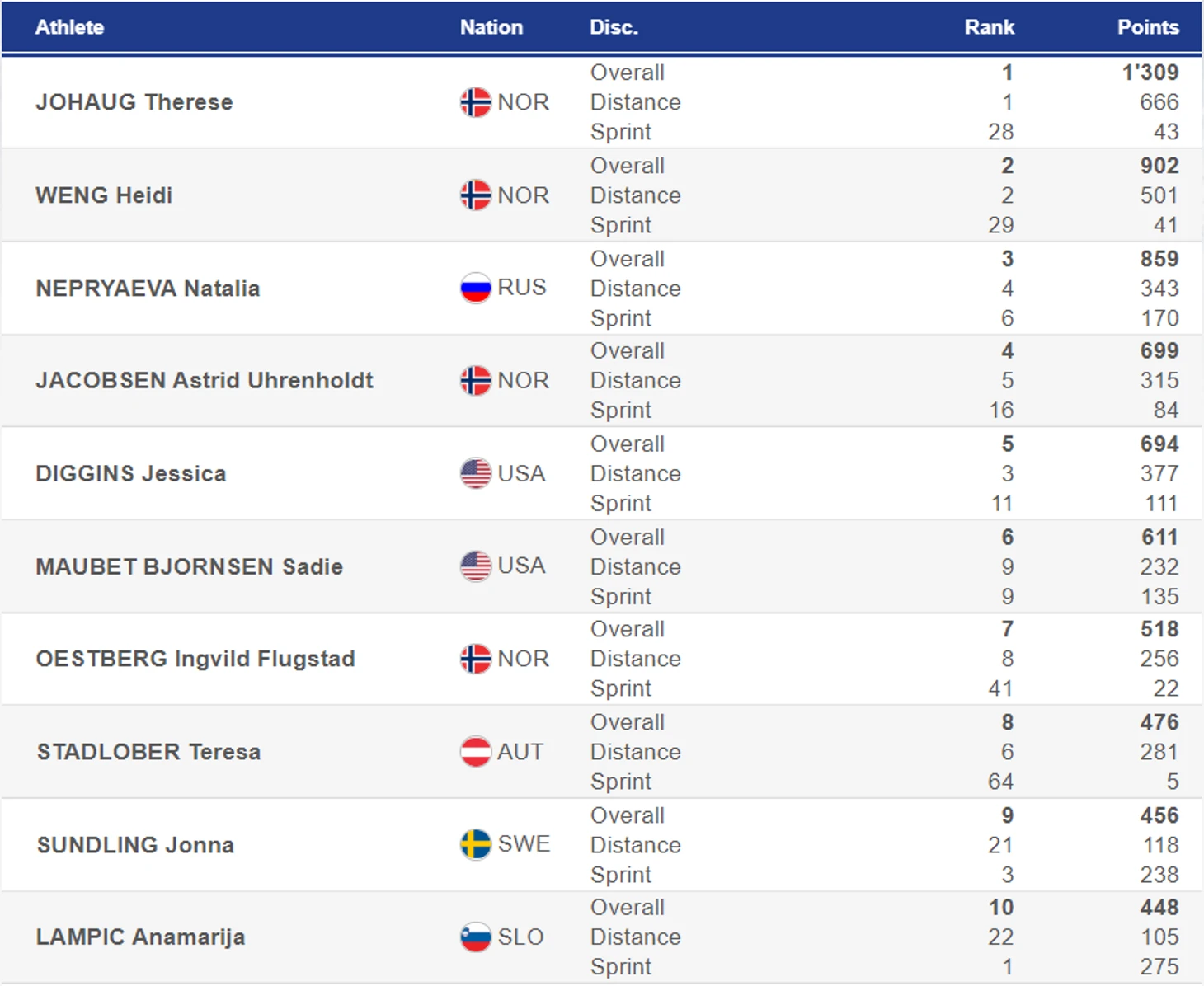This screenshot has height=986, width=1204.
Task: Open JOHAUG Therese athlete link
Action: [134, 102]
